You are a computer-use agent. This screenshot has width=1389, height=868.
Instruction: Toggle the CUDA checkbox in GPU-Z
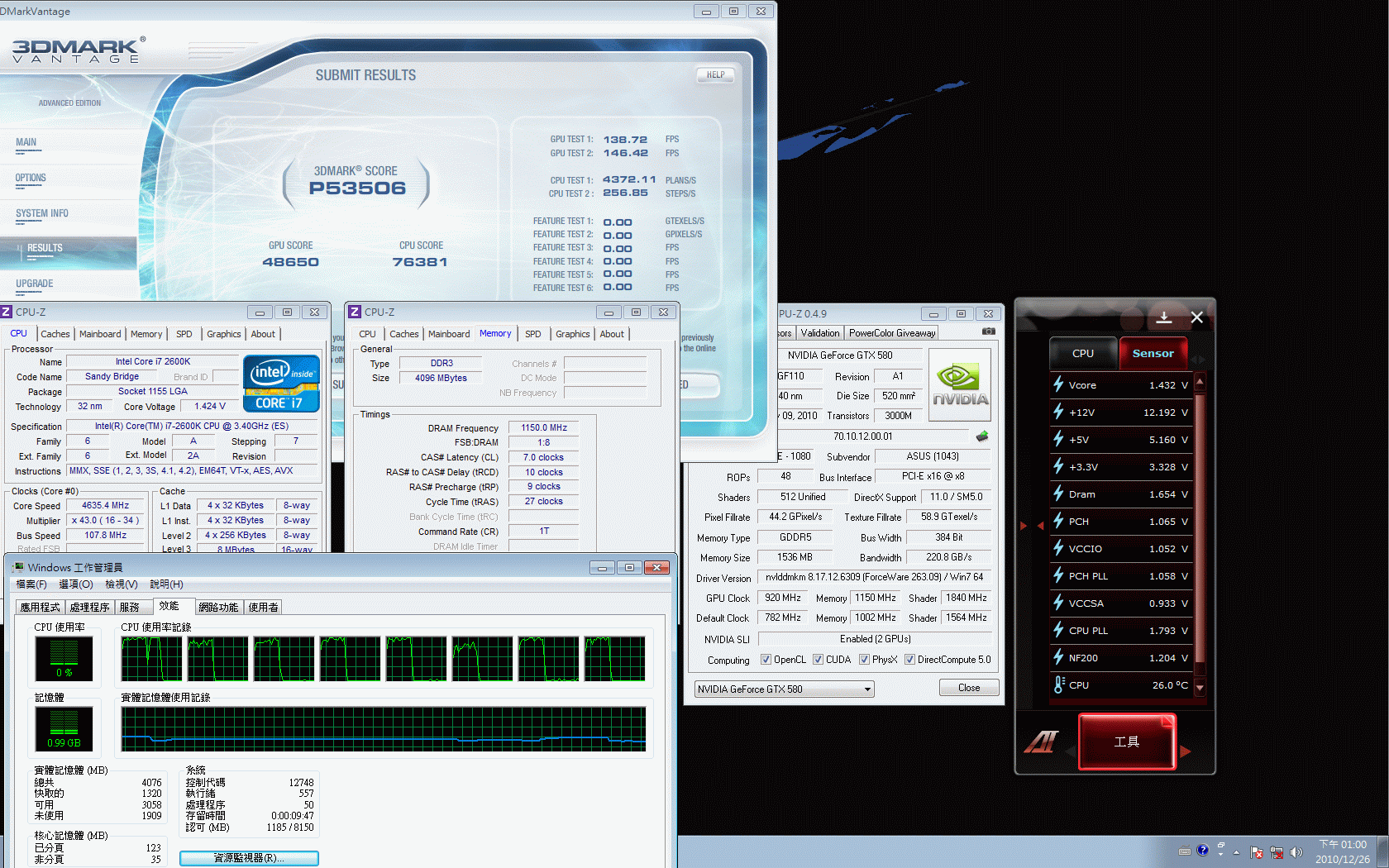pos(818,660)
